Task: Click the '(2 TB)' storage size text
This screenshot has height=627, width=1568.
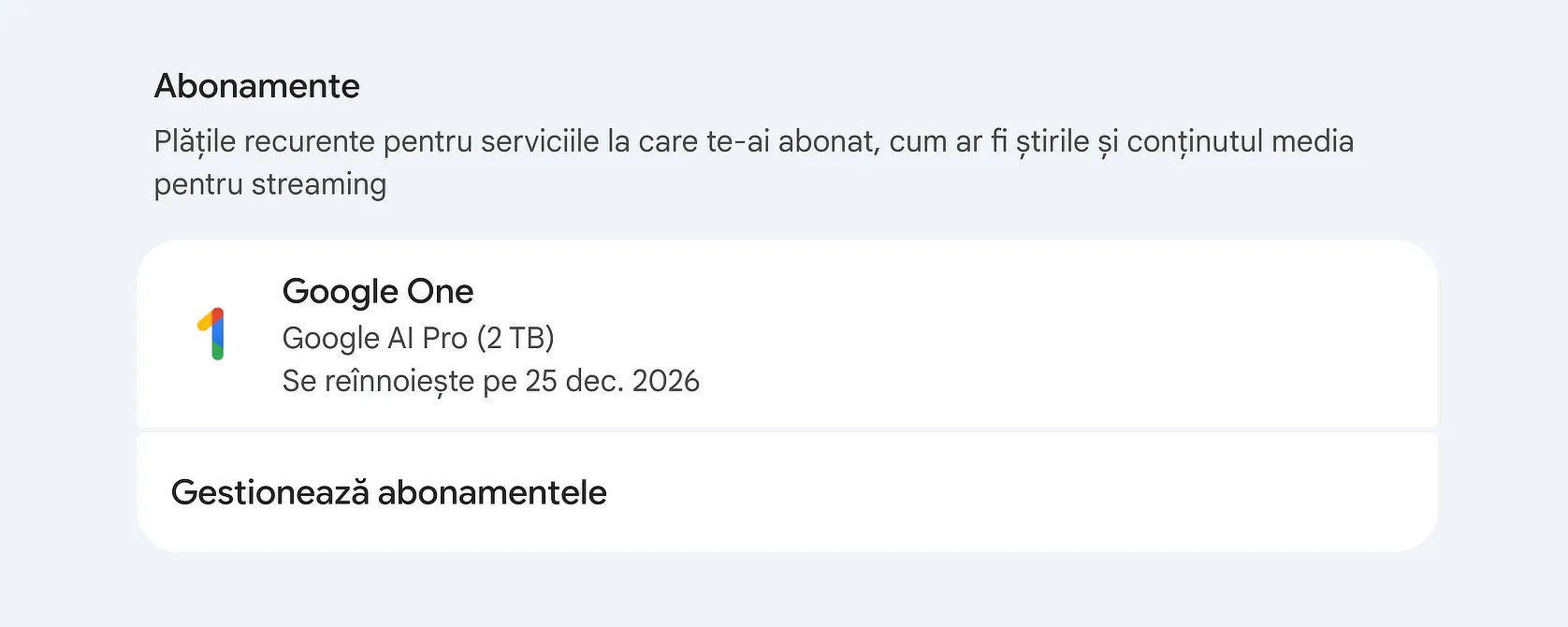Action: pos(515,338)
